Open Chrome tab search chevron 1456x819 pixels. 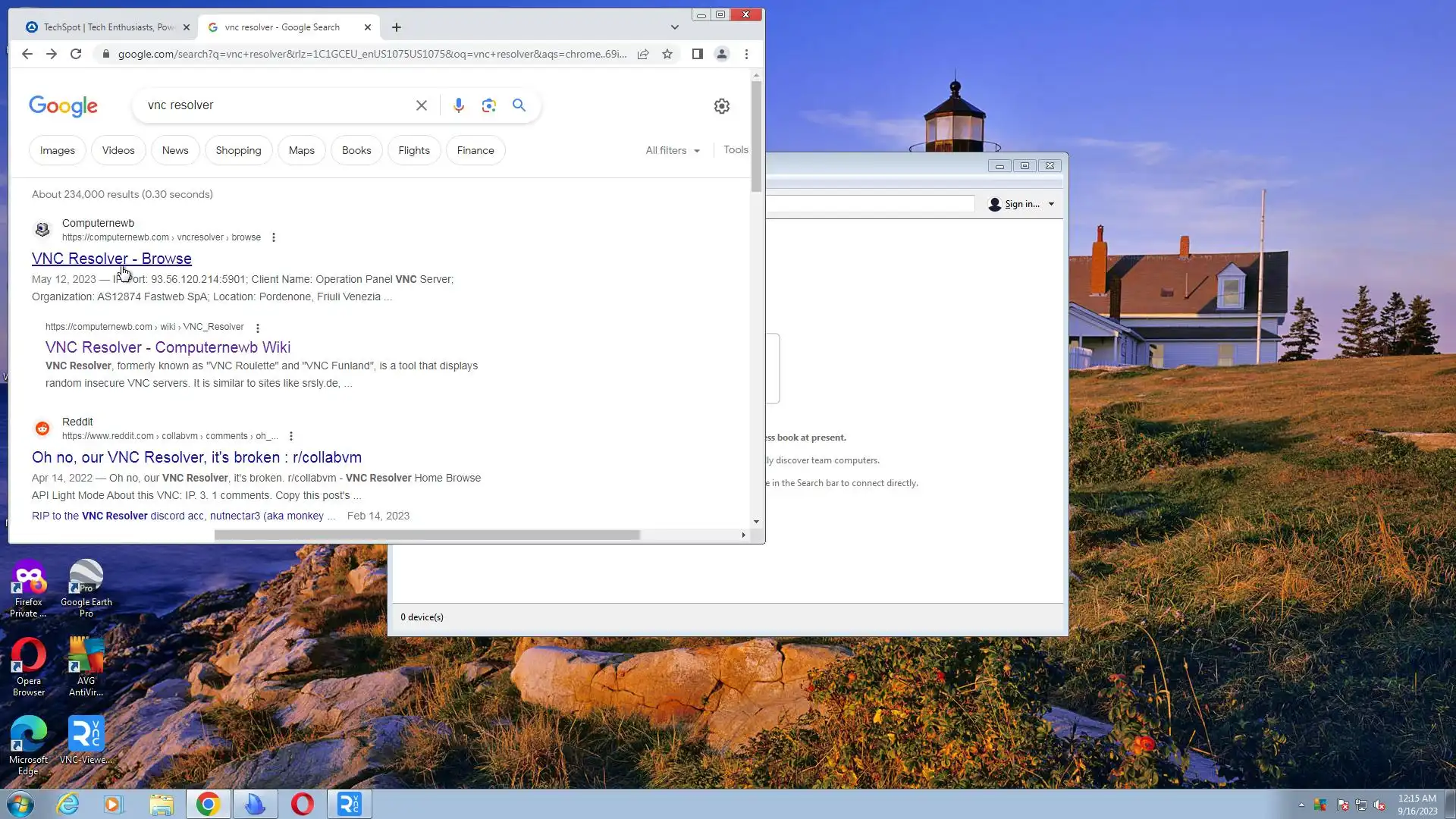pyautogui.click(x=674, y=27)
